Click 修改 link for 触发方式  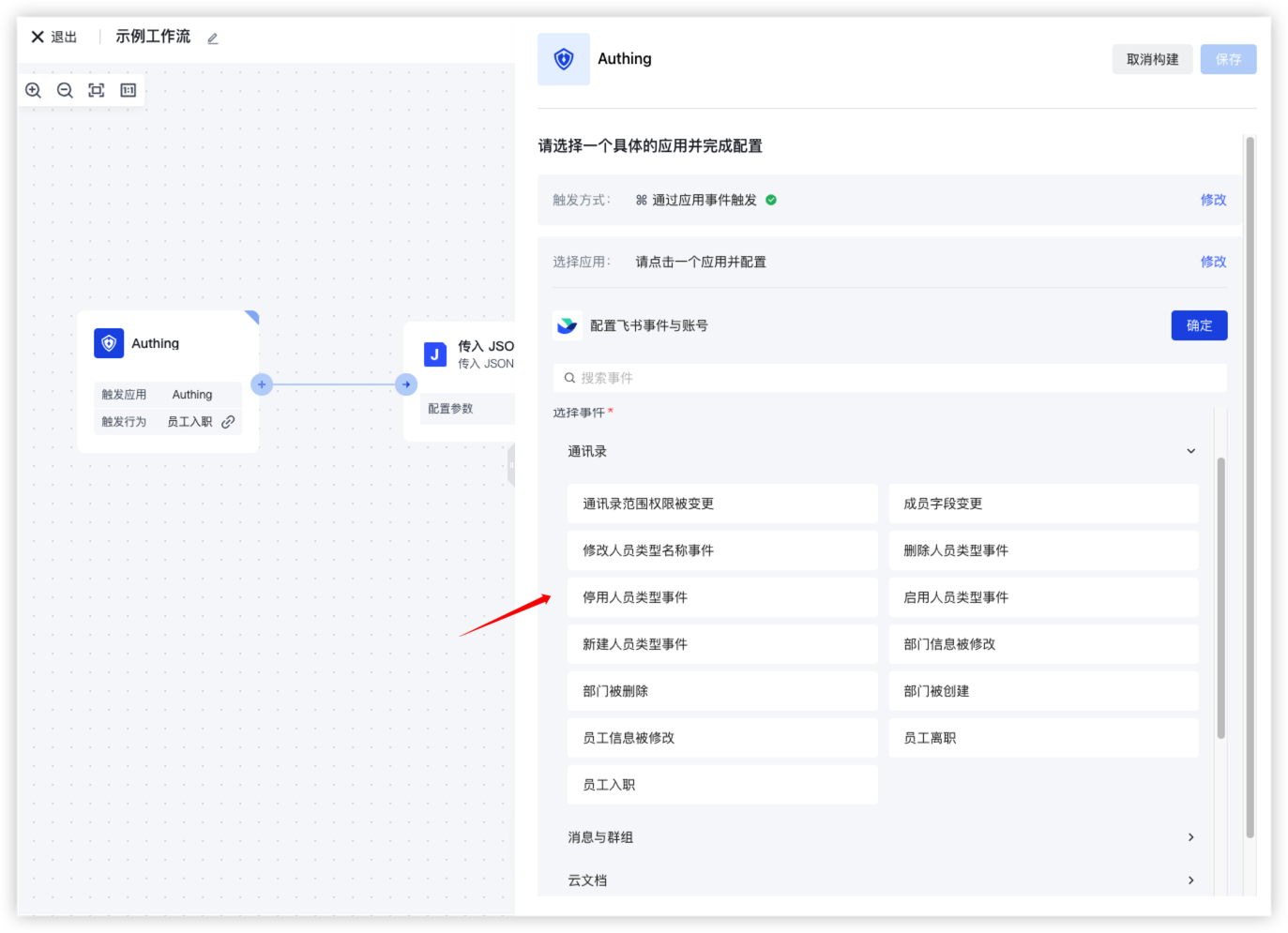(1213, 200)
